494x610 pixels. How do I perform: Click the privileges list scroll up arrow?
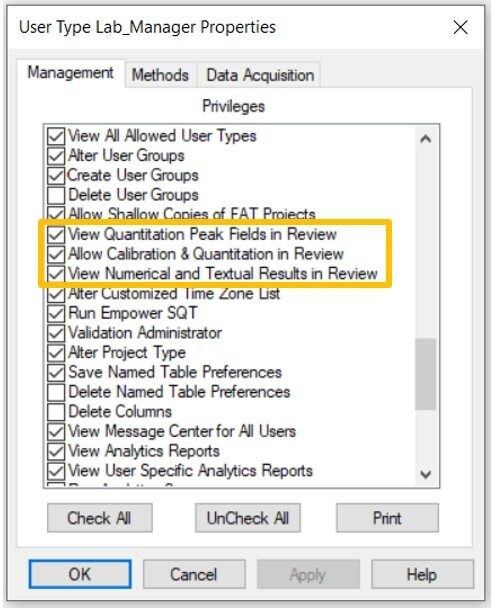pyautogui.click(x=426, y=139)
